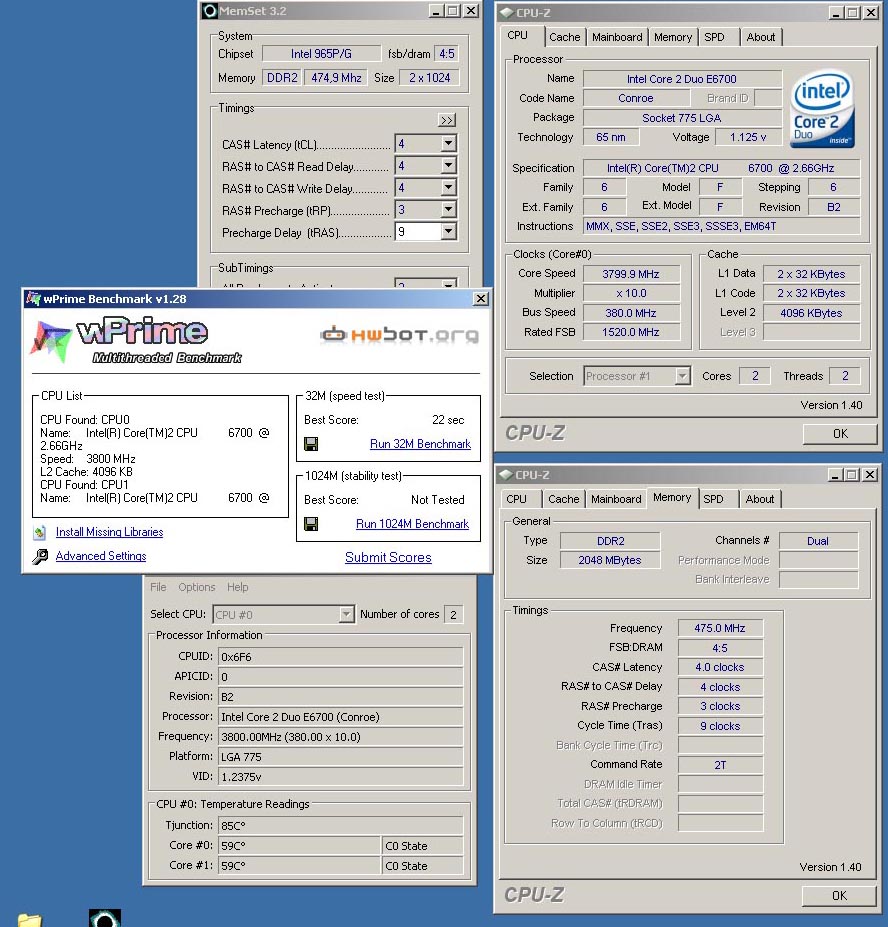
Task: Click the bottom CPU-Z Memory window title icon
Action: (505, 475)
